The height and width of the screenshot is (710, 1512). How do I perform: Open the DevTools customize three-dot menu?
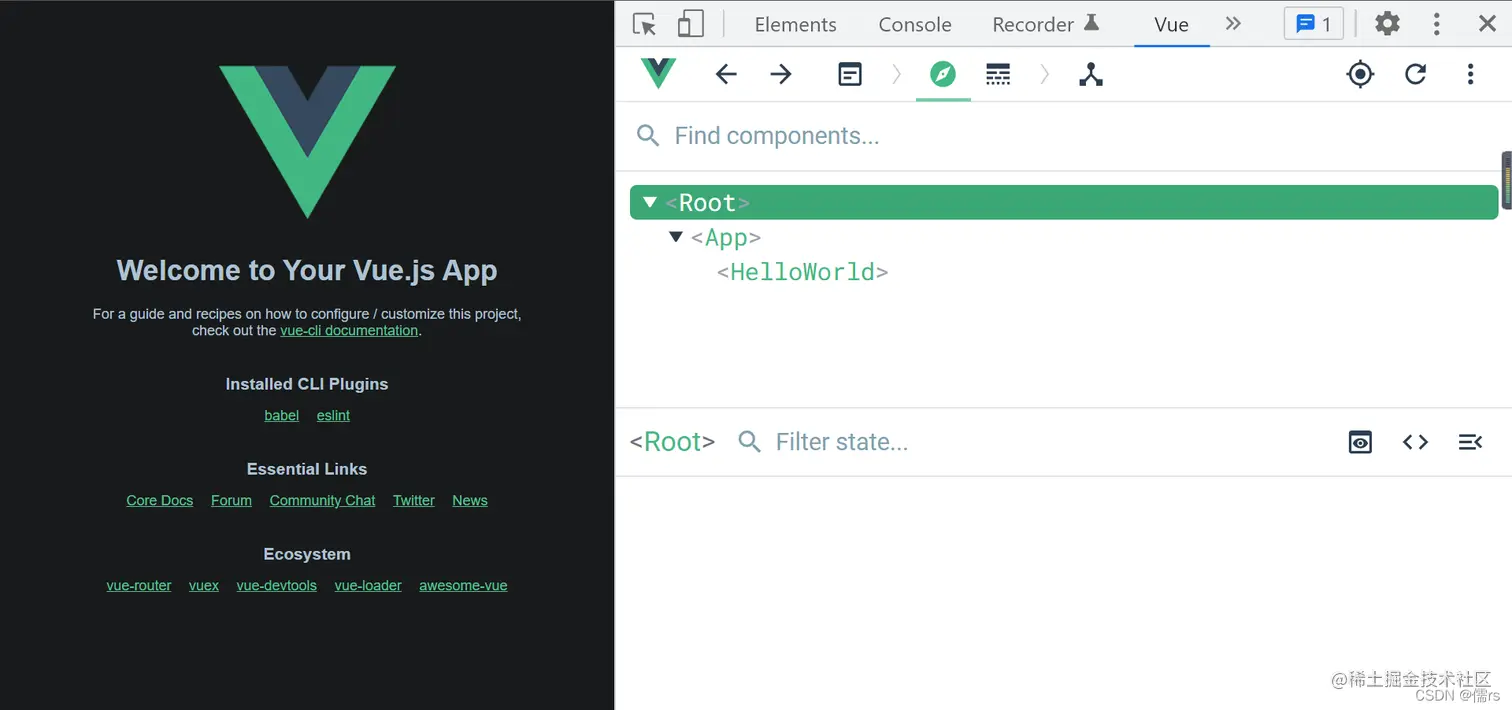(1437, 24)
